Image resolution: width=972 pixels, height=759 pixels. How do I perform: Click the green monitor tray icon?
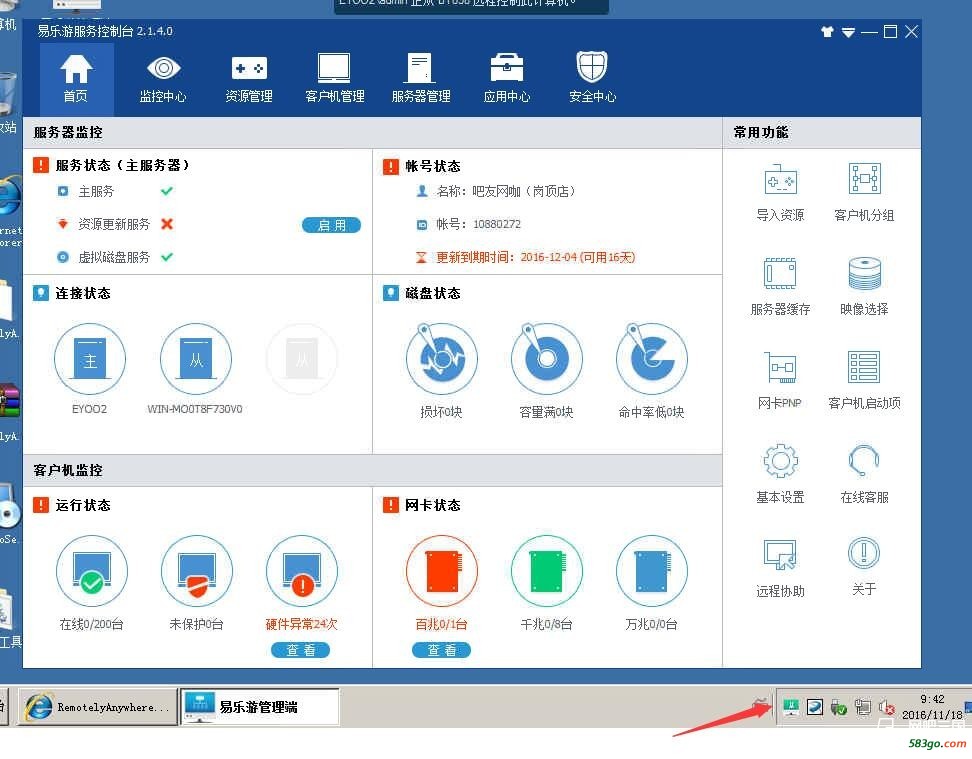(790, 707)
